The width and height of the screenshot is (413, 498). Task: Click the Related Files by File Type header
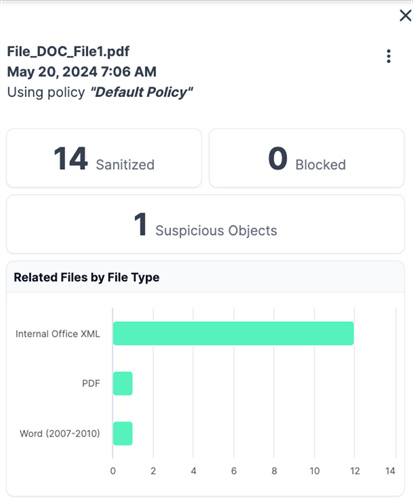coord(87,277)
